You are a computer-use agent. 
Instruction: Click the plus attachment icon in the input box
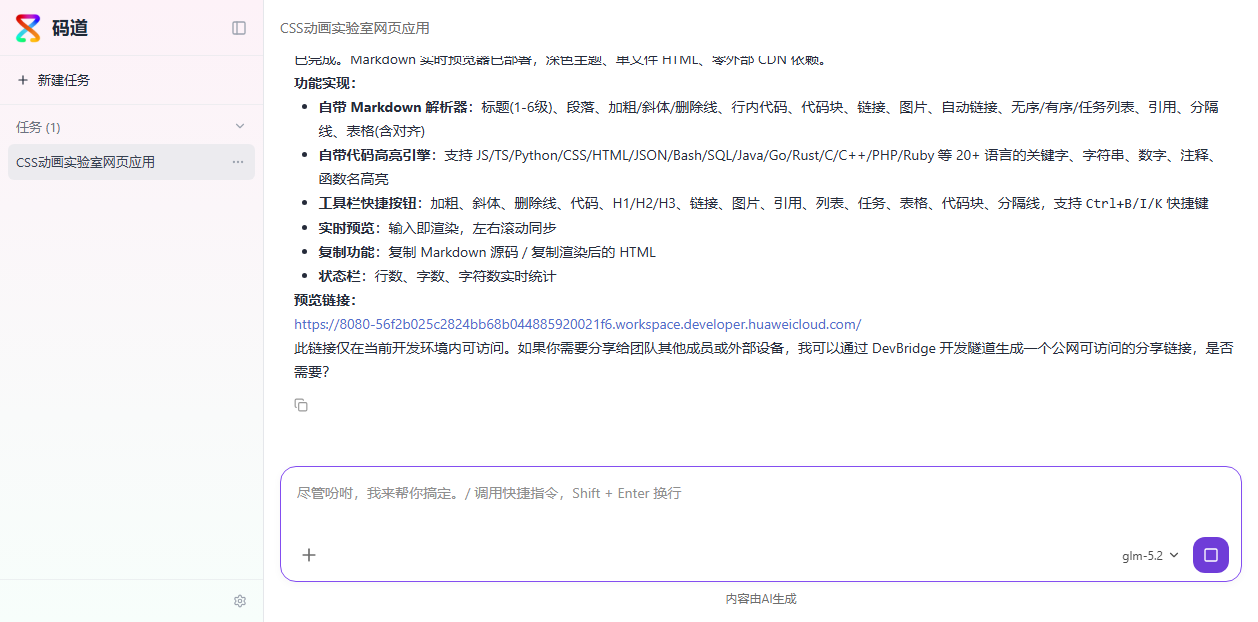[x=309, y=555]
